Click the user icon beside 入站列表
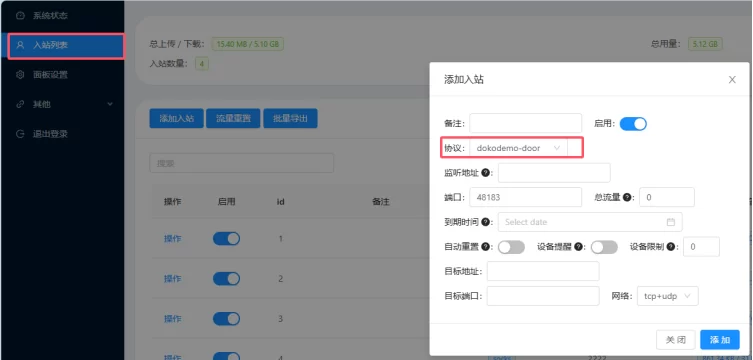Screen dimensions: 753x360 click(20, 46)
